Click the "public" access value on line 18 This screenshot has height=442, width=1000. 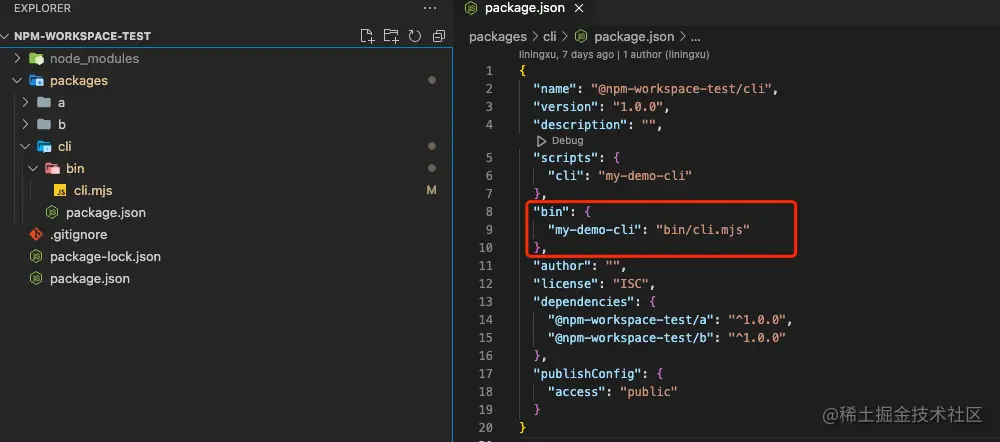pyautogui.click(x=649, y=392)
